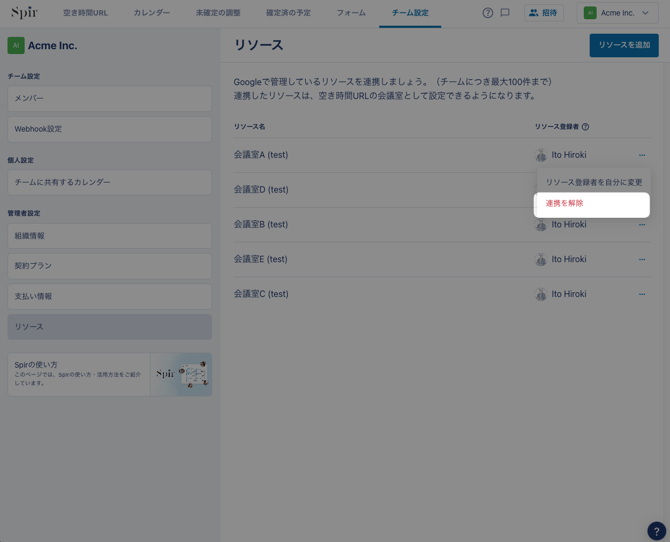This screenshot has width=670, height=542.
Task: Open メンバー in the sidebar
Action: tap(109, 98)
